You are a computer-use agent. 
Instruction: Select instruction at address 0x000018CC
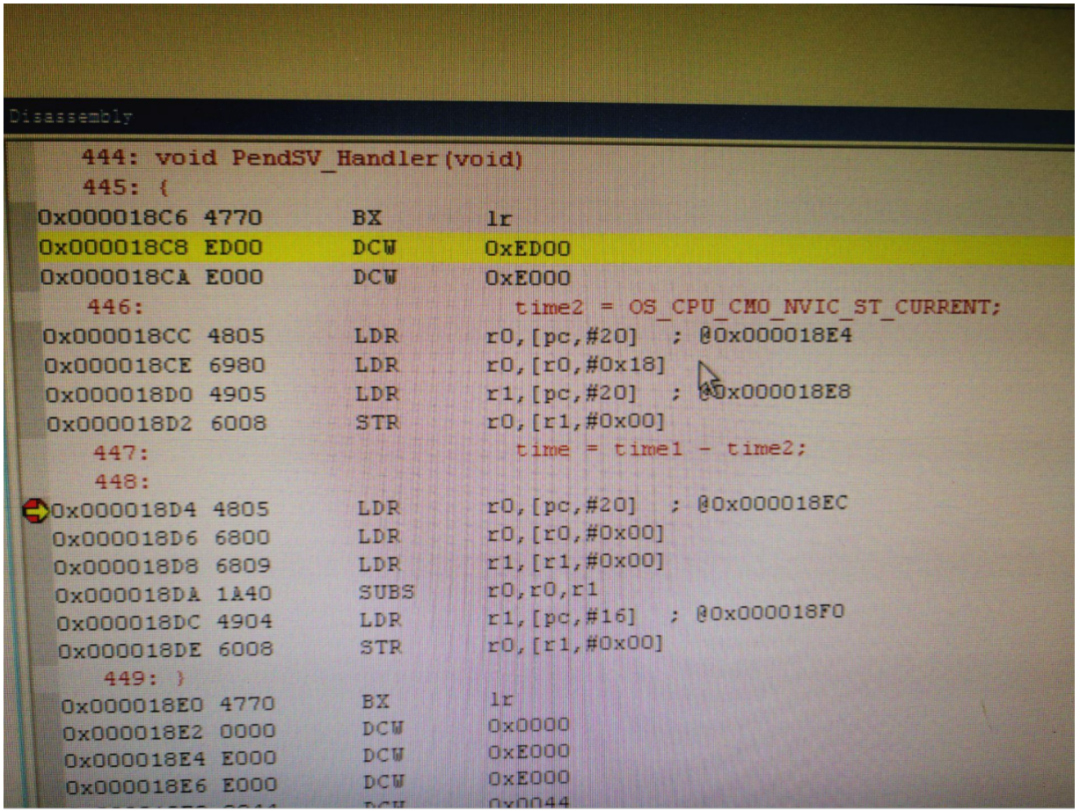point(447,336)
